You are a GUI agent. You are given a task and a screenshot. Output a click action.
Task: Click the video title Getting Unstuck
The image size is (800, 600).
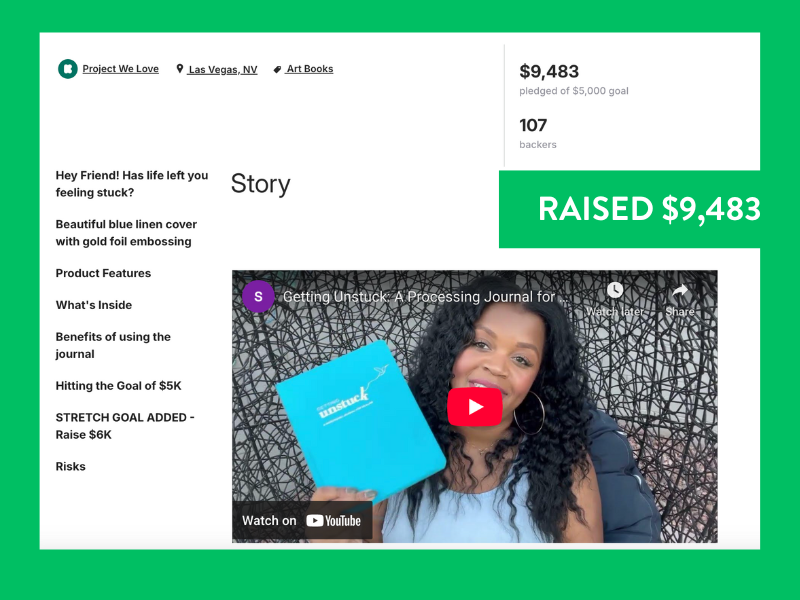(x=424, y=297)
